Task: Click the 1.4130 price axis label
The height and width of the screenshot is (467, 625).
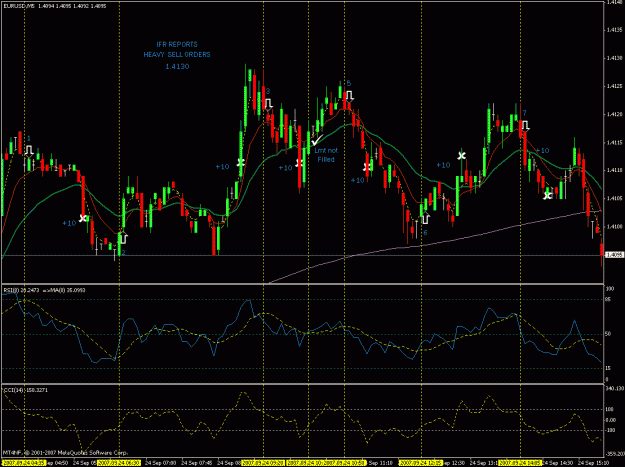Action: tap(614, 58)
